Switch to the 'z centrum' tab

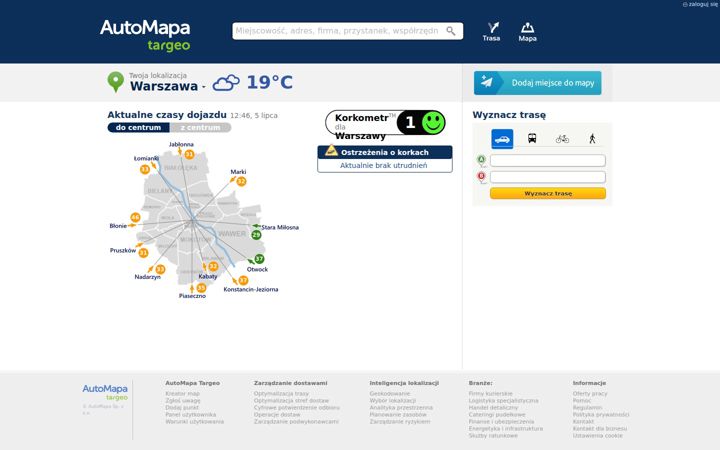tap(200, 128)
